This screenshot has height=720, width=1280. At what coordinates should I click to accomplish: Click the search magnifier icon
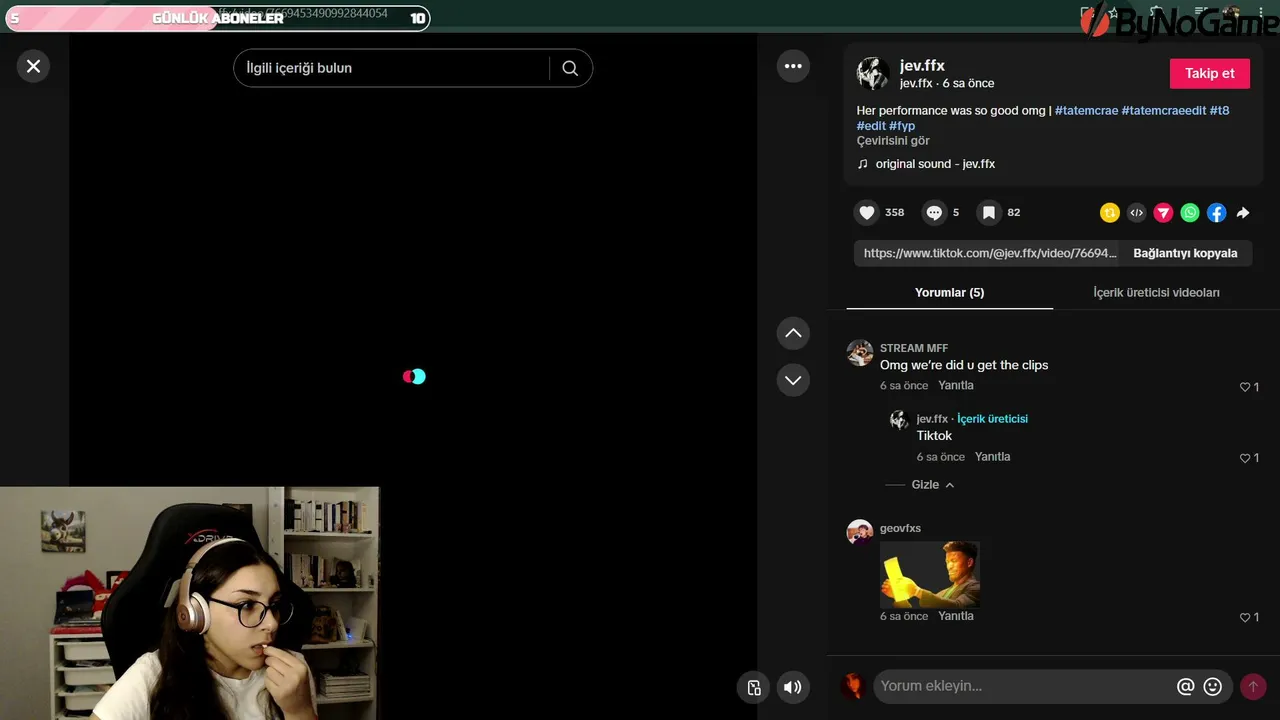pyautogui.click(x=570, y=68)
